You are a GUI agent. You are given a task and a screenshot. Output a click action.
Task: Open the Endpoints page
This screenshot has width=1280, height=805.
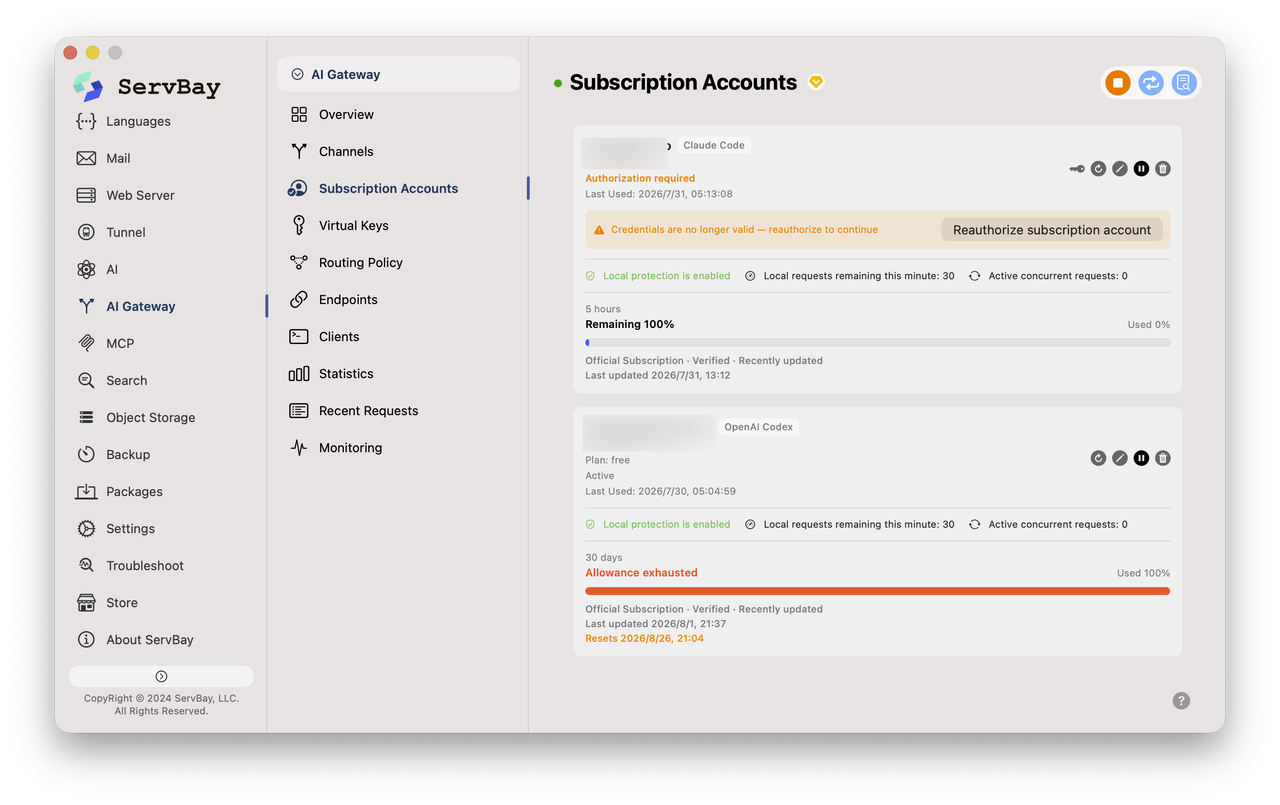[348, 300]
